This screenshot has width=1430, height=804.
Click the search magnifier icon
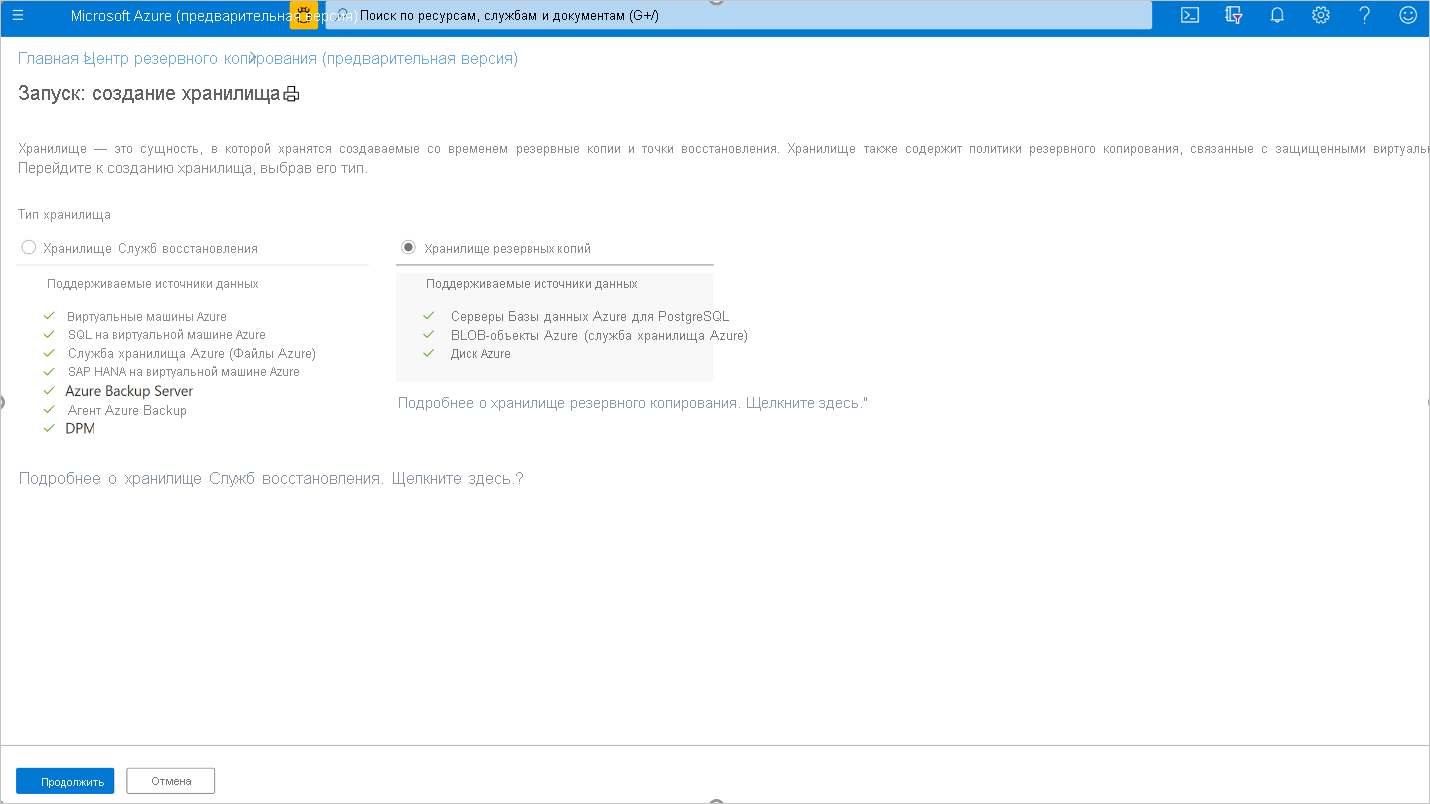click(343, 16)
